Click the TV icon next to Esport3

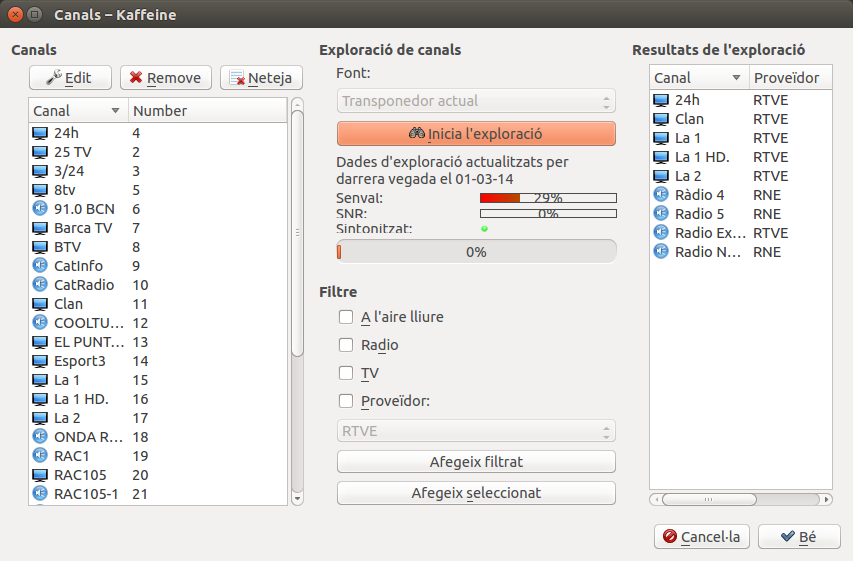pos(40,361)
